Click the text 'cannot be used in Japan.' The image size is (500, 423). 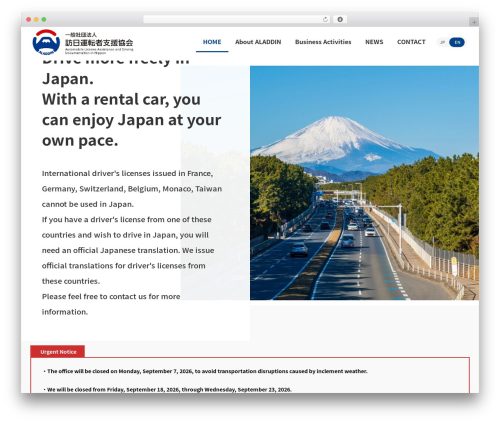pos(88,204)
